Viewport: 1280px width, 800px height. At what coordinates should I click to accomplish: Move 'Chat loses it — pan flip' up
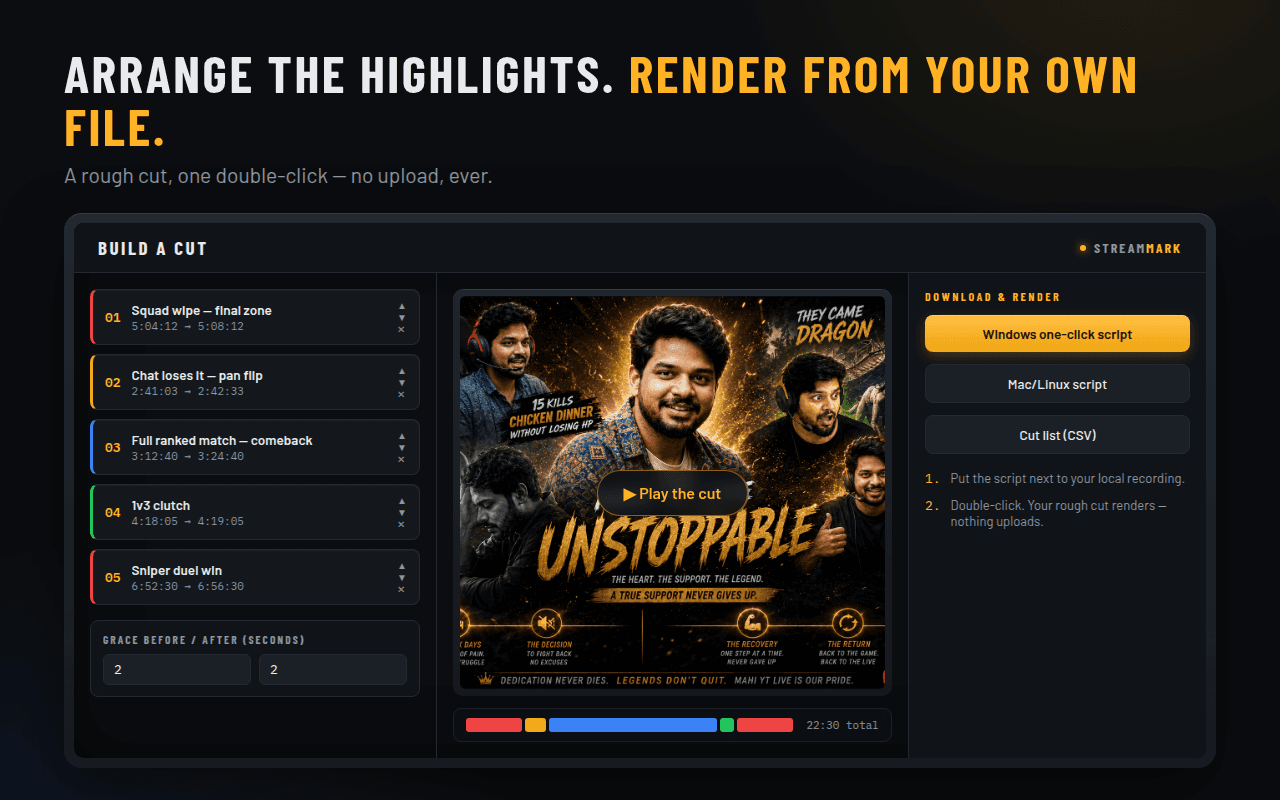[x=401, y=371]
